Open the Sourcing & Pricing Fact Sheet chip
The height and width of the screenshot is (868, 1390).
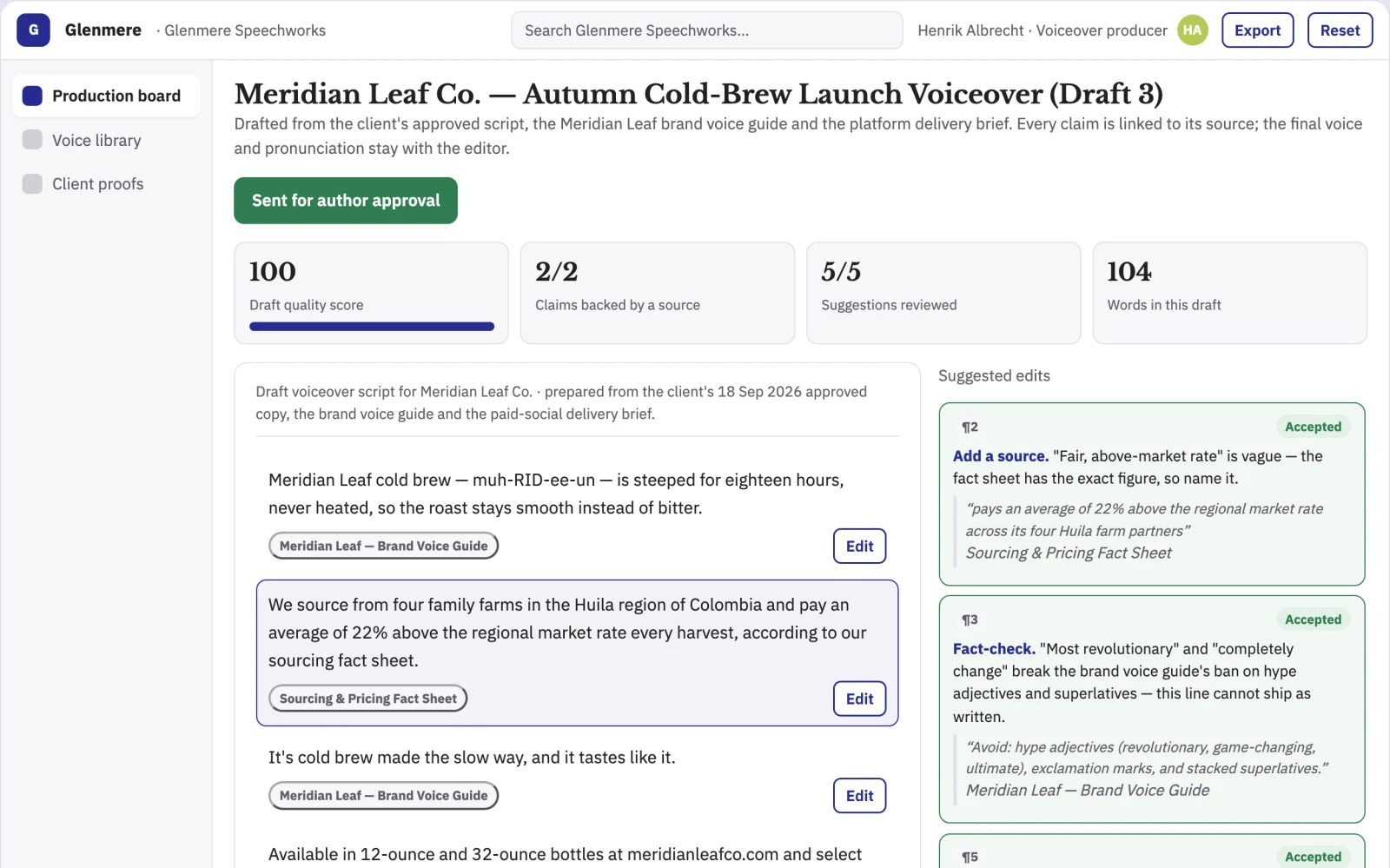[367, 699]
